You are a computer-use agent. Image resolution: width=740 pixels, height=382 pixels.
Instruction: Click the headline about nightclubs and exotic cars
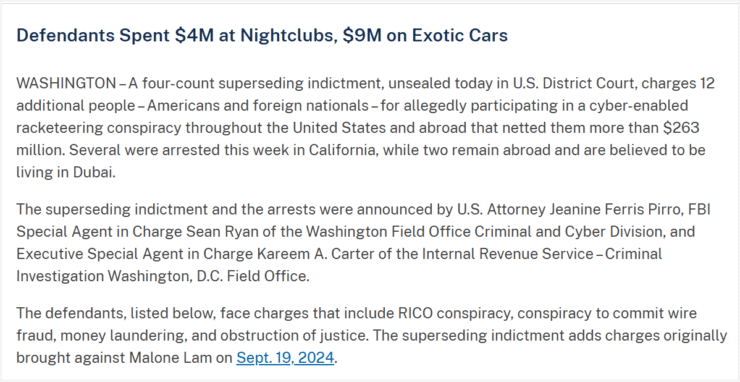click(x=262, y=35)
